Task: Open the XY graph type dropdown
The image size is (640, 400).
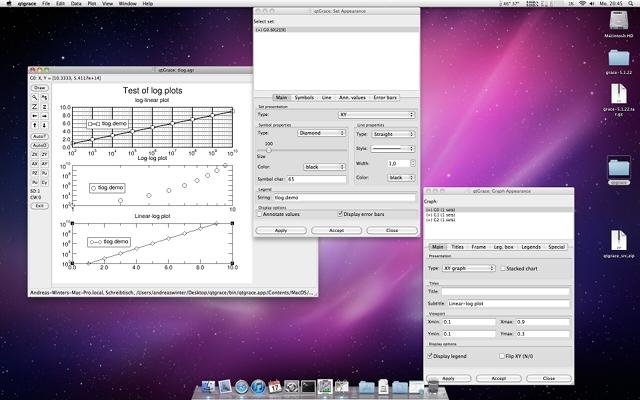Action: tap(469, 269)
